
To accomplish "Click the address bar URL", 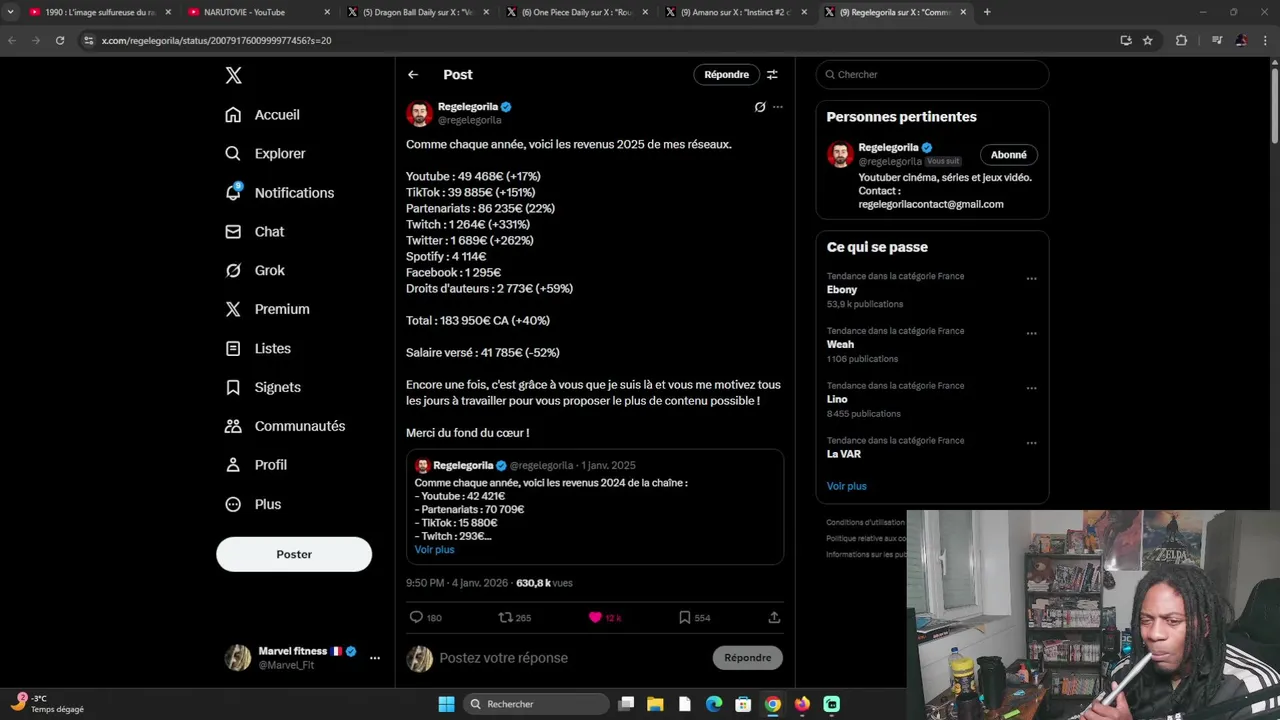I will coord(216,40).
